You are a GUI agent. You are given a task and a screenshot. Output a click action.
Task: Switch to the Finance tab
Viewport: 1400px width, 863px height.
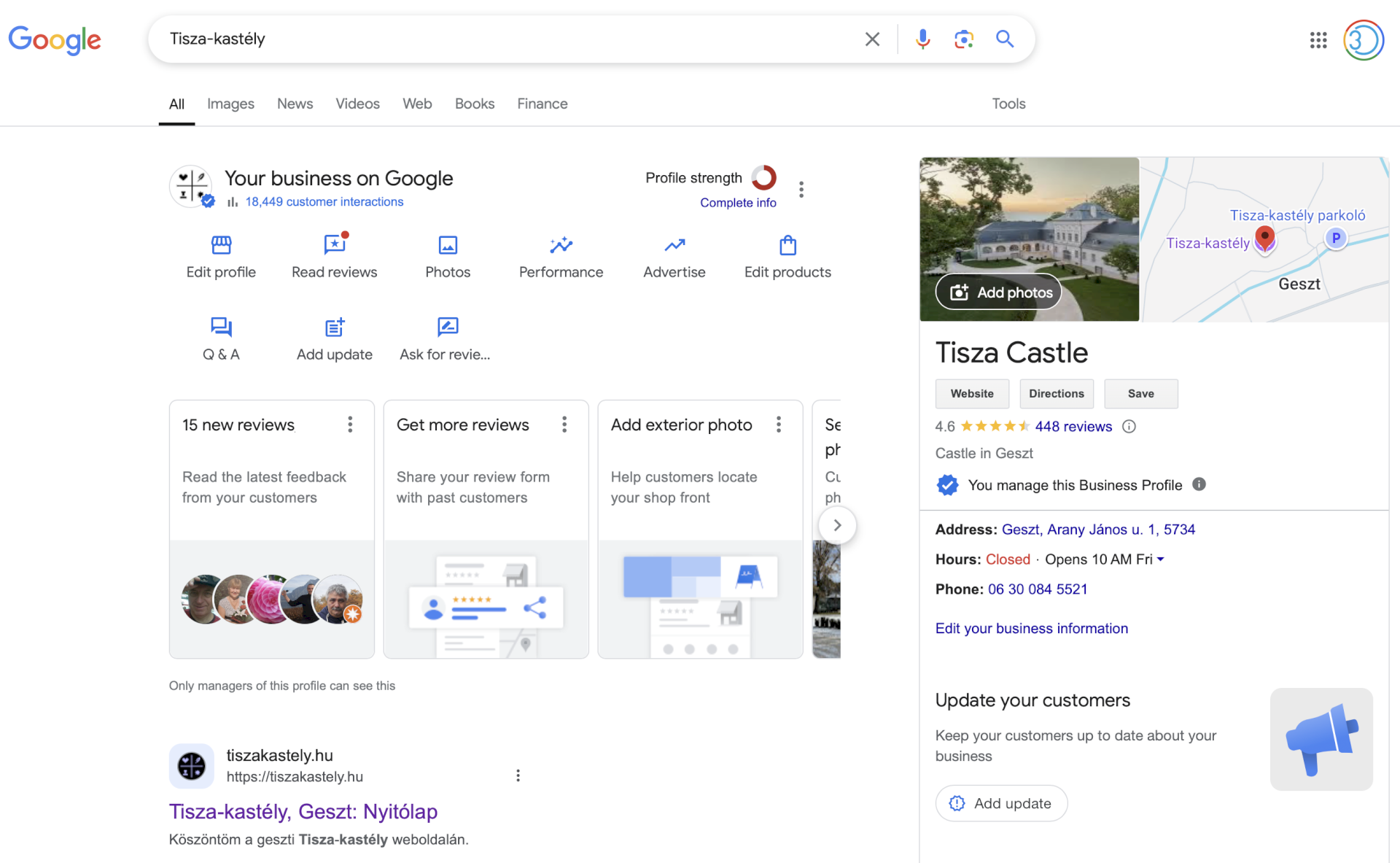pyautogui.click(x=542, y=104)
